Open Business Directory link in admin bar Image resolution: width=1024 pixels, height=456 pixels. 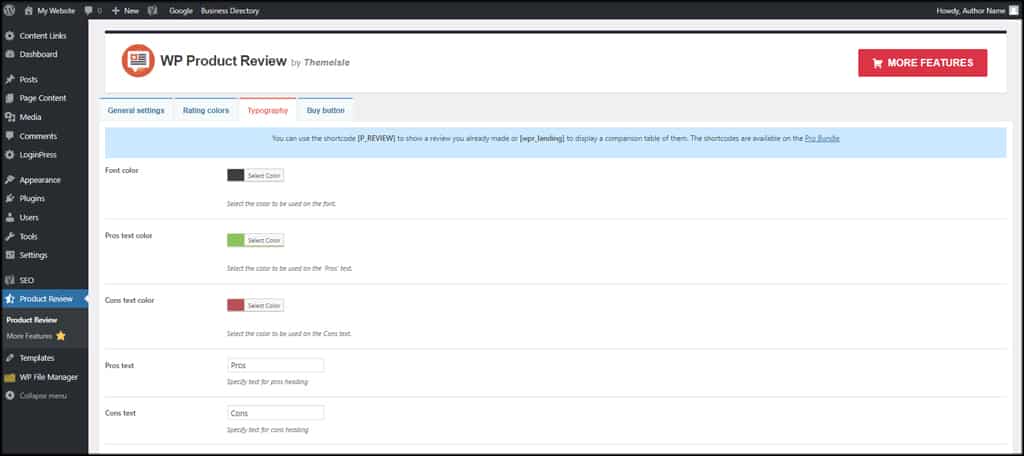click(x=230, y=11)
